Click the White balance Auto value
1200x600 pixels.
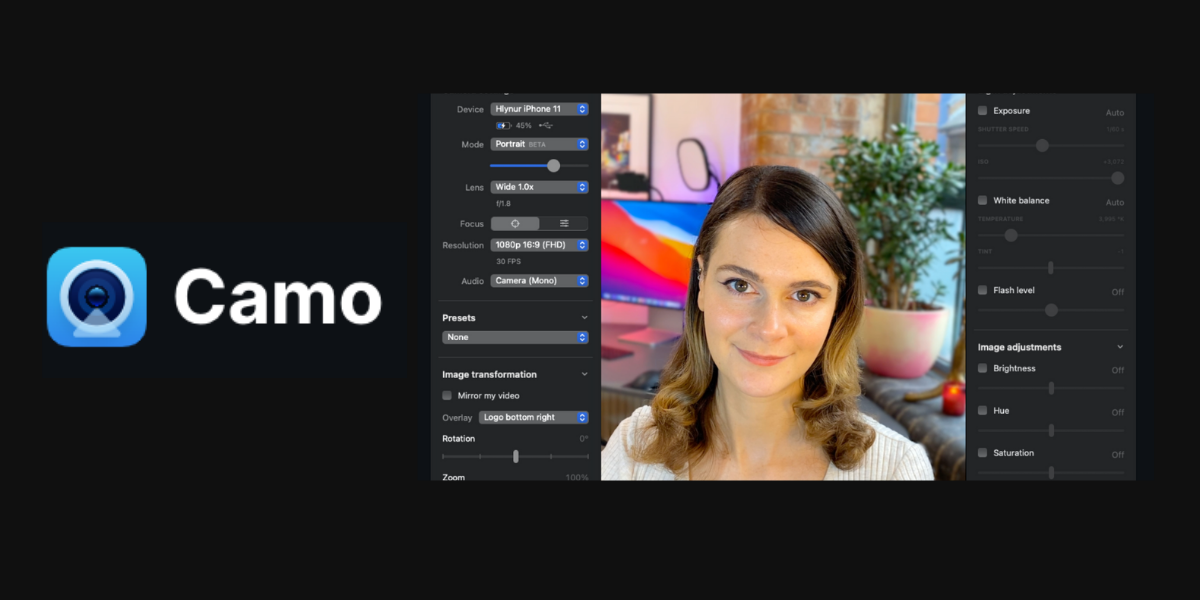tap(1115, 203)
